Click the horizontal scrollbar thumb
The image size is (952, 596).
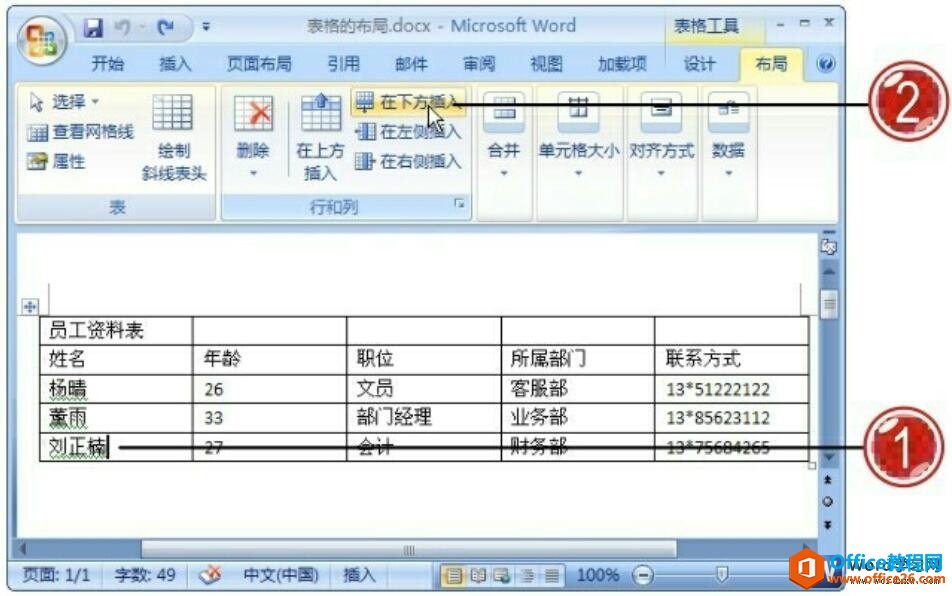pos(409,550)
